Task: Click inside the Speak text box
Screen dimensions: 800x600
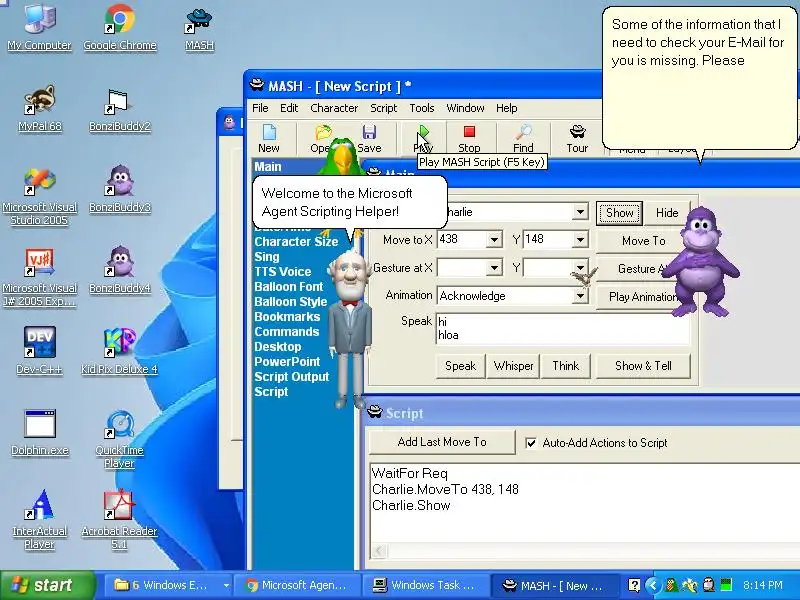Action: click(562, 329)
